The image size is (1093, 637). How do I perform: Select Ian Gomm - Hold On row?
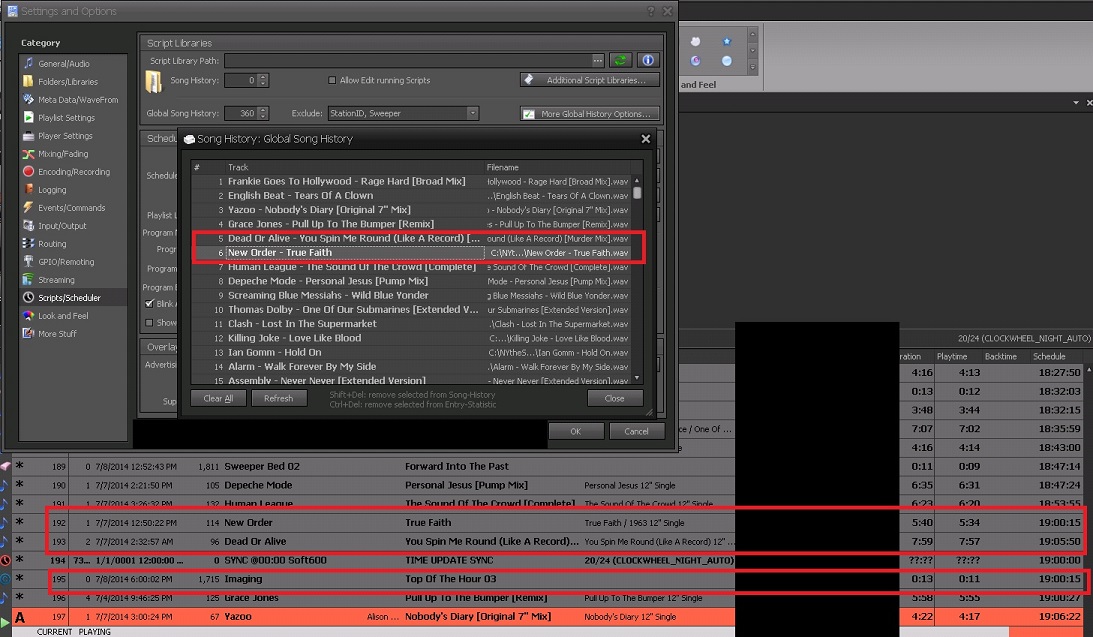(x=411, y=353)
